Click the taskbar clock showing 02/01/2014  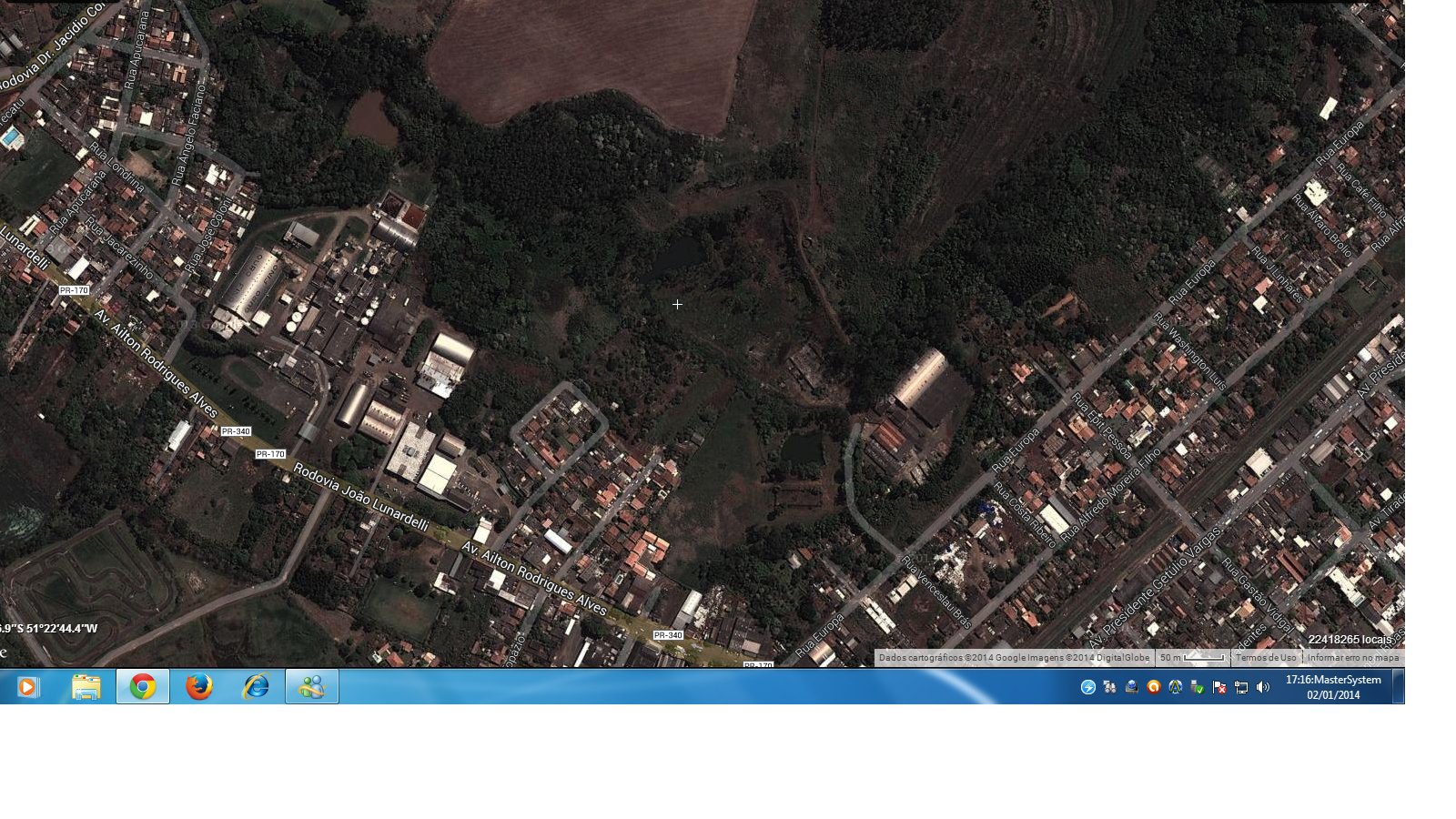pos(1333,687)
